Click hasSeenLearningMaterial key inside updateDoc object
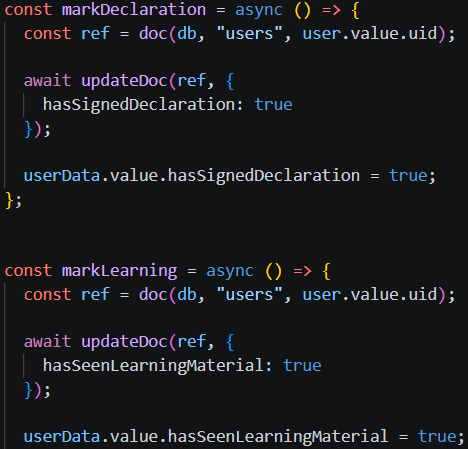The height and width of the screenshot is (449, 468). tap(153, 366)
